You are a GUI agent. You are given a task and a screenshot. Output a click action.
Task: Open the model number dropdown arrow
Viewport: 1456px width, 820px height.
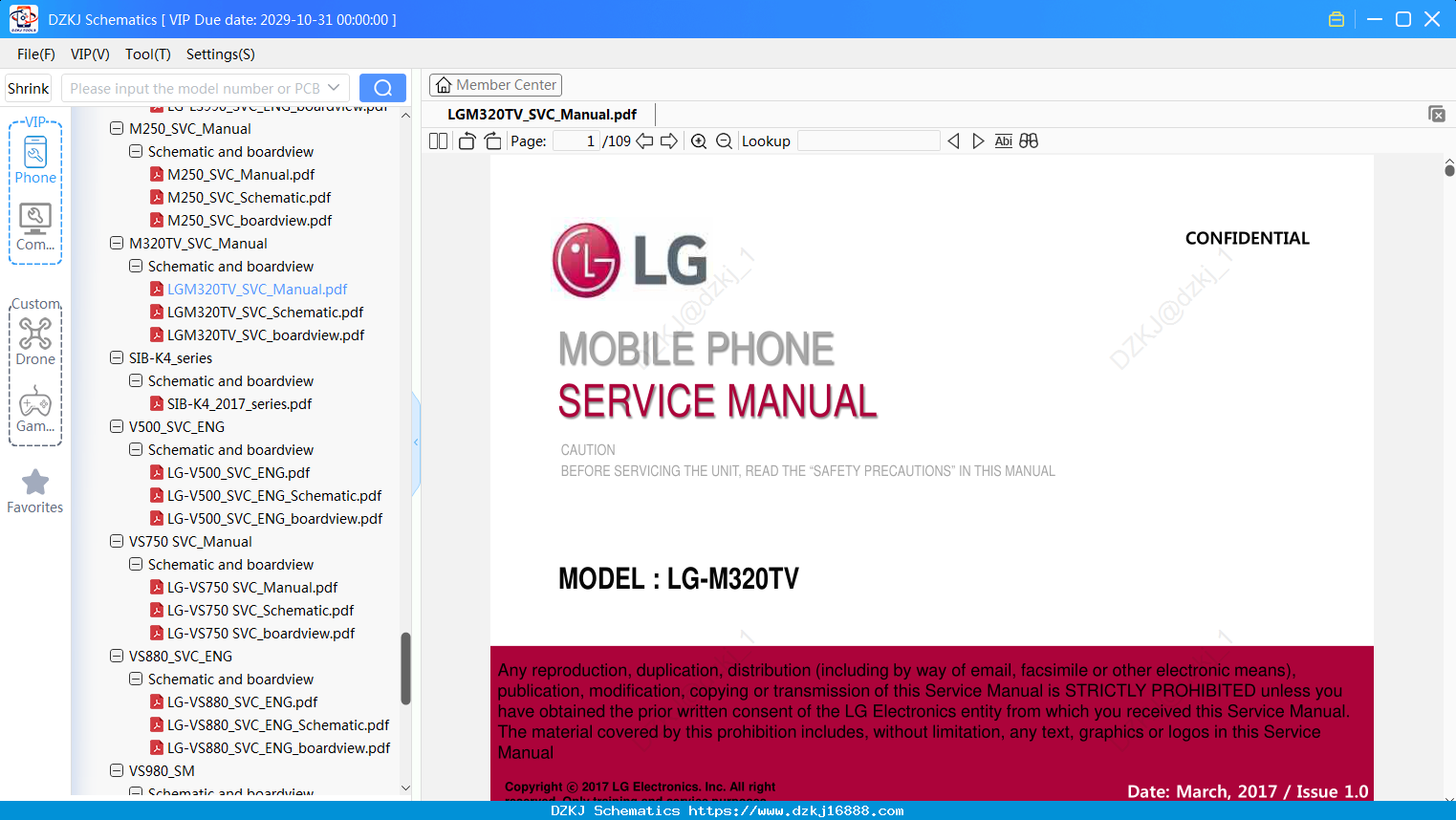pyautogui.click(x=334, y=88)
